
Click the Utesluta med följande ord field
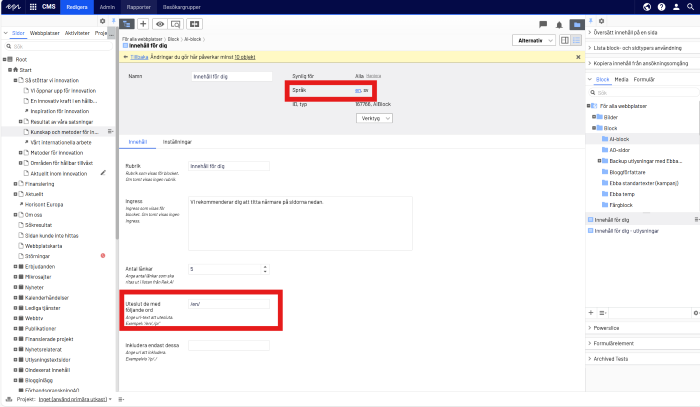230,304
